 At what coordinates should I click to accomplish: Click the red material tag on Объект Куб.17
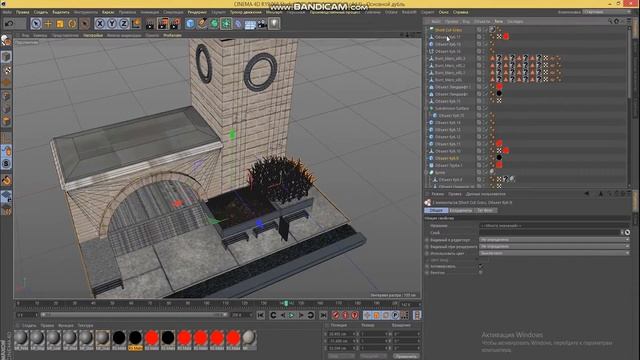[x=506, y=37]
